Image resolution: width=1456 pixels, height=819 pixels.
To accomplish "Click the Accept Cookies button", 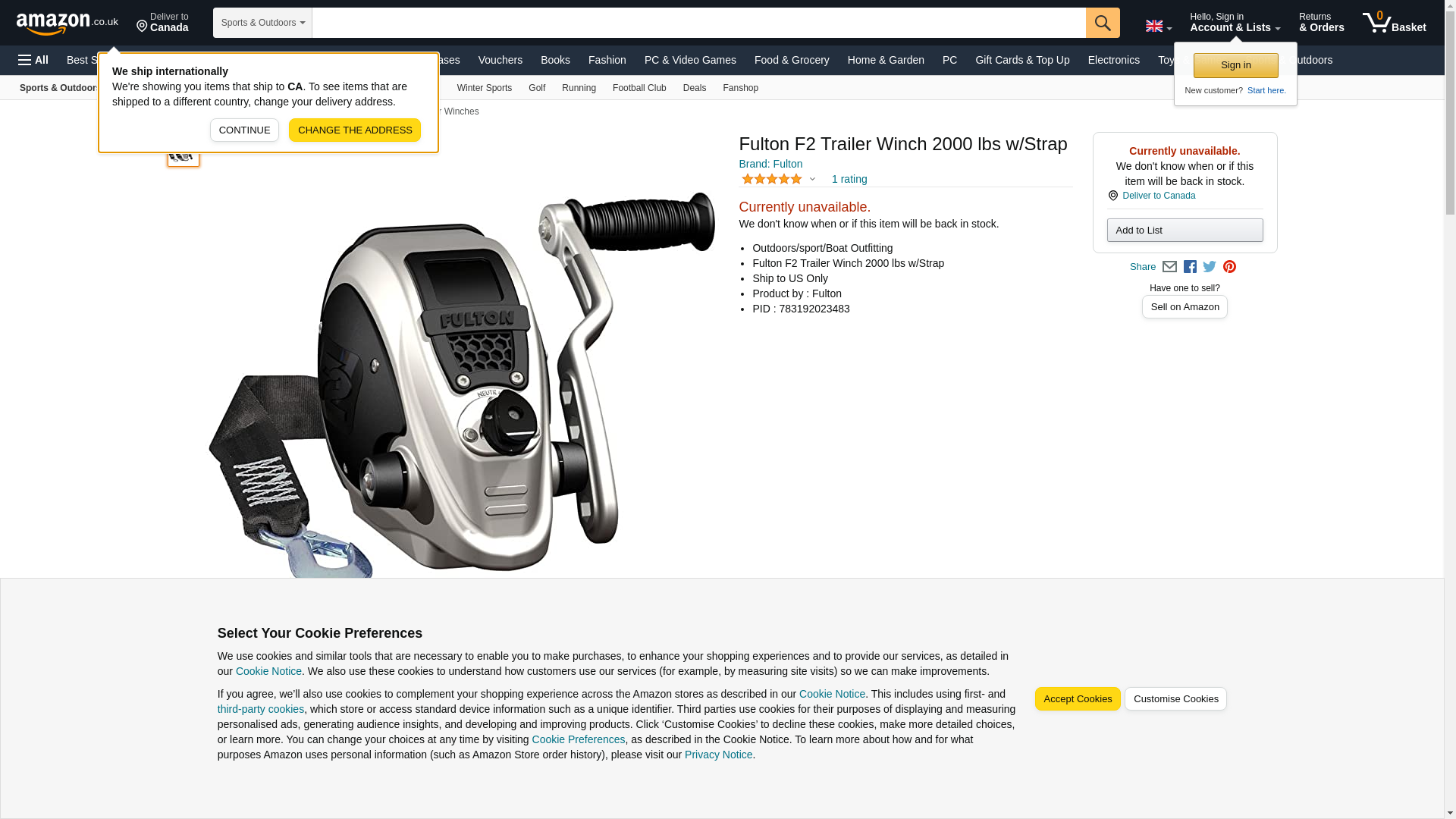I will point(1077,699).
